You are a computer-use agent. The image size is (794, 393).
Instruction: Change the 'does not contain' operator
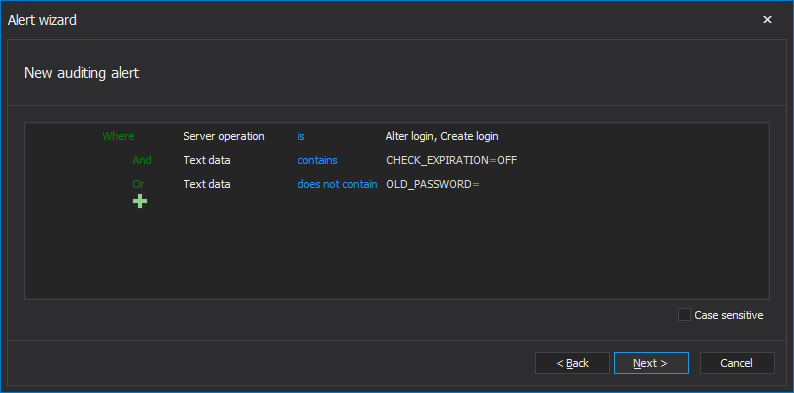click(337, 184)
